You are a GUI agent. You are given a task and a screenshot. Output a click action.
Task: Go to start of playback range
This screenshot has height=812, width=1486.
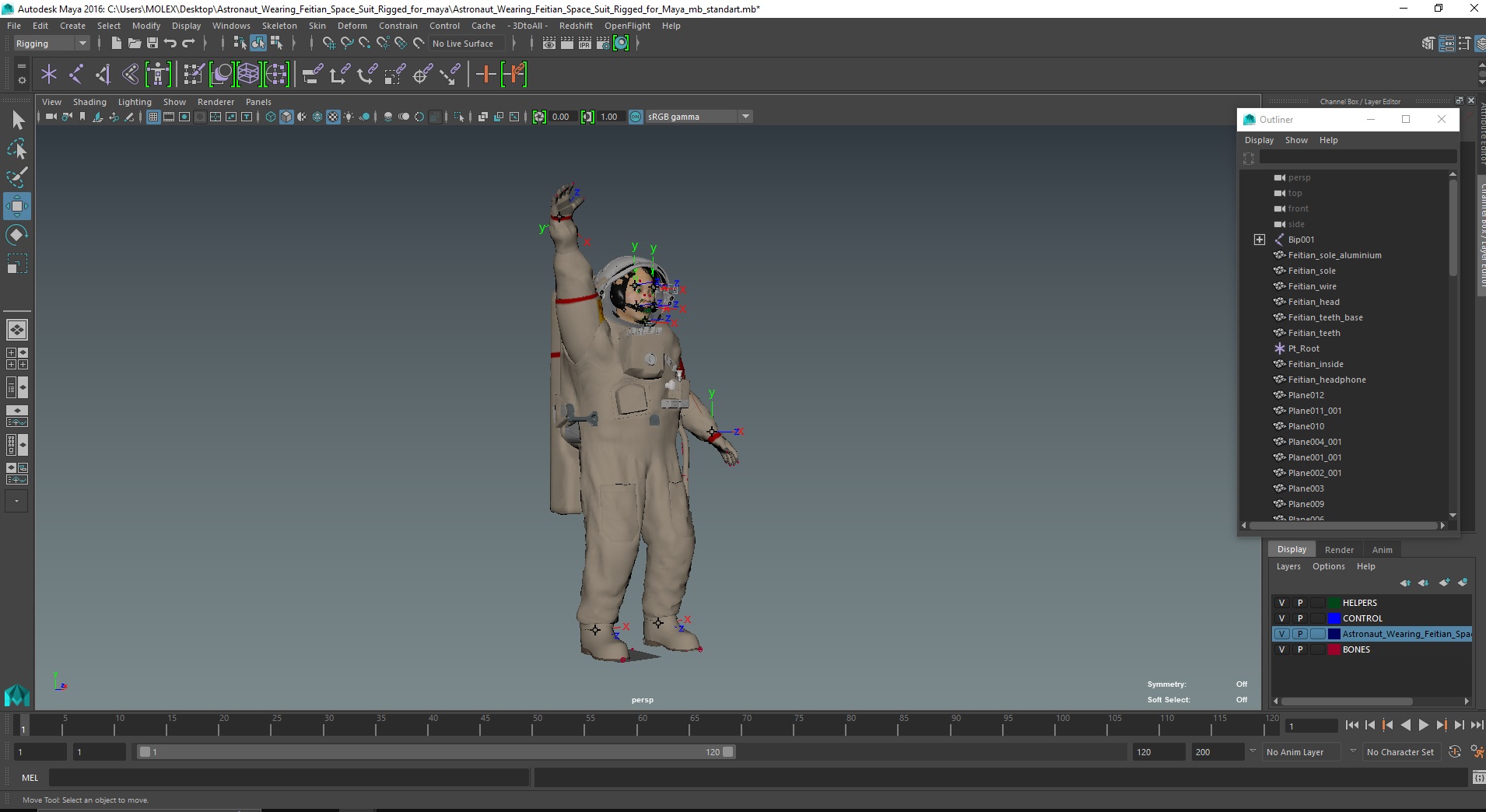pos(1351,725)
